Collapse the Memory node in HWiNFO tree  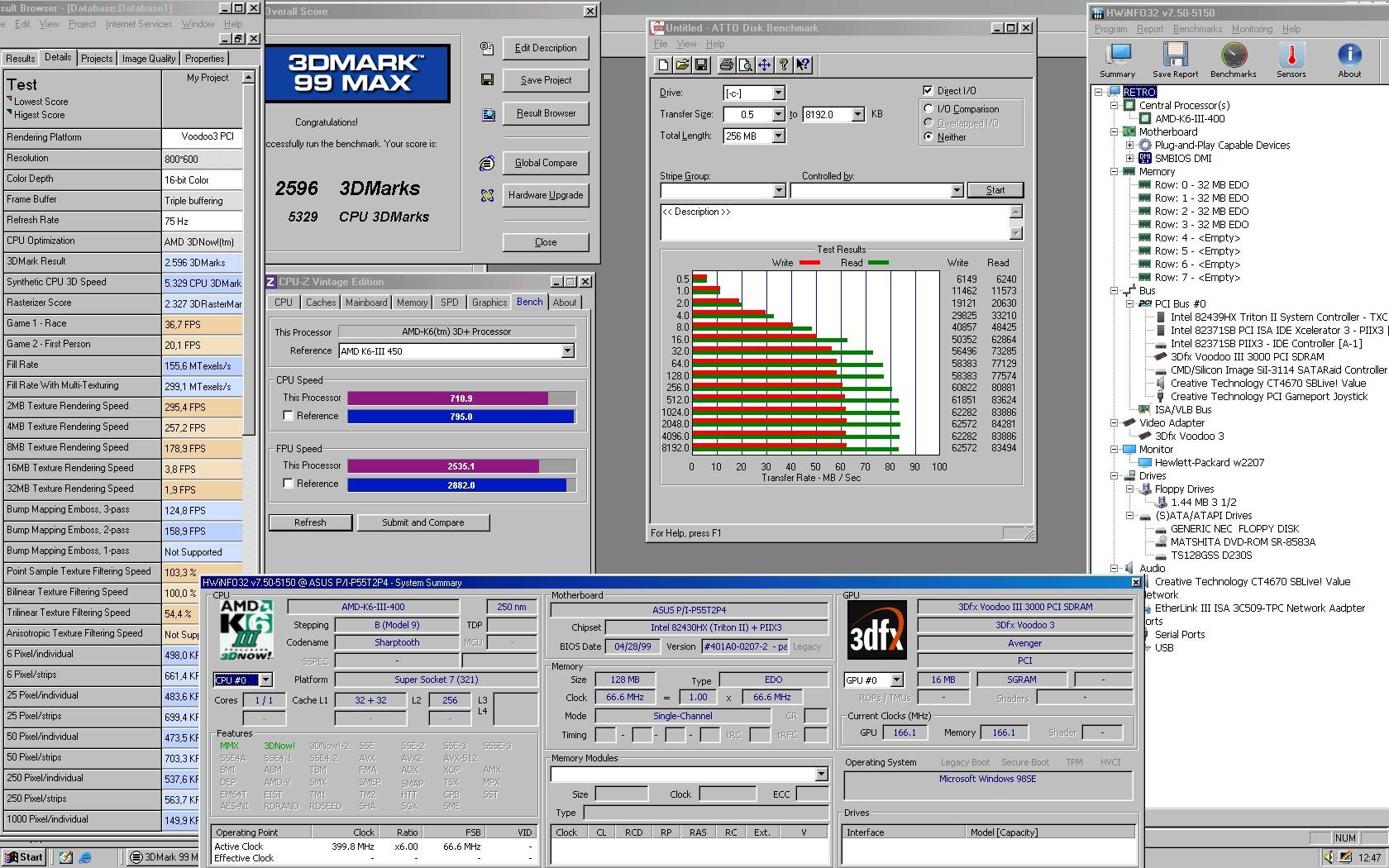(x=1114, y=171)
